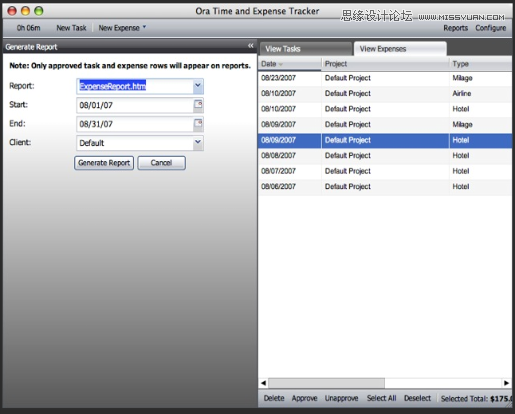Select the 08/06/2007 Hotel row
Screen dimensions: 515x414
pyautogui.click(x=385, y=186)
